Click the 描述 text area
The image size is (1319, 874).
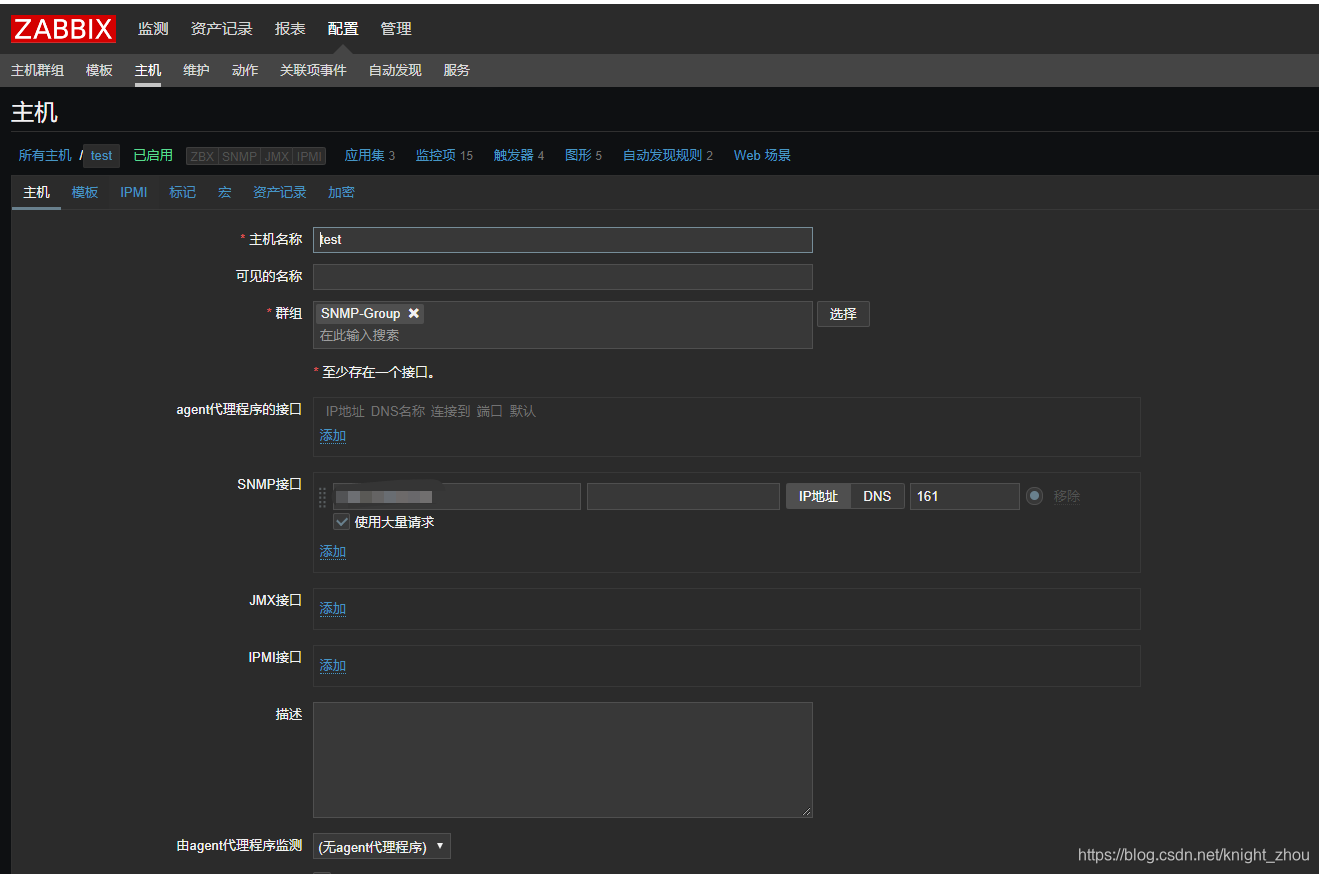(x=563, y=760)
